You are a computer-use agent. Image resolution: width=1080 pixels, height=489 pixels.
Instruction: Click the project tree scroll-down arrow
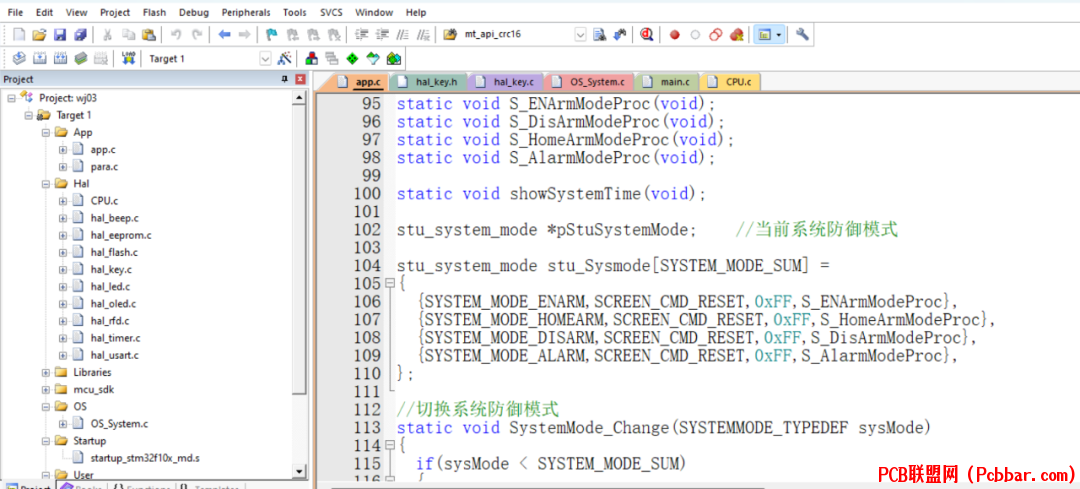[299, 471]
